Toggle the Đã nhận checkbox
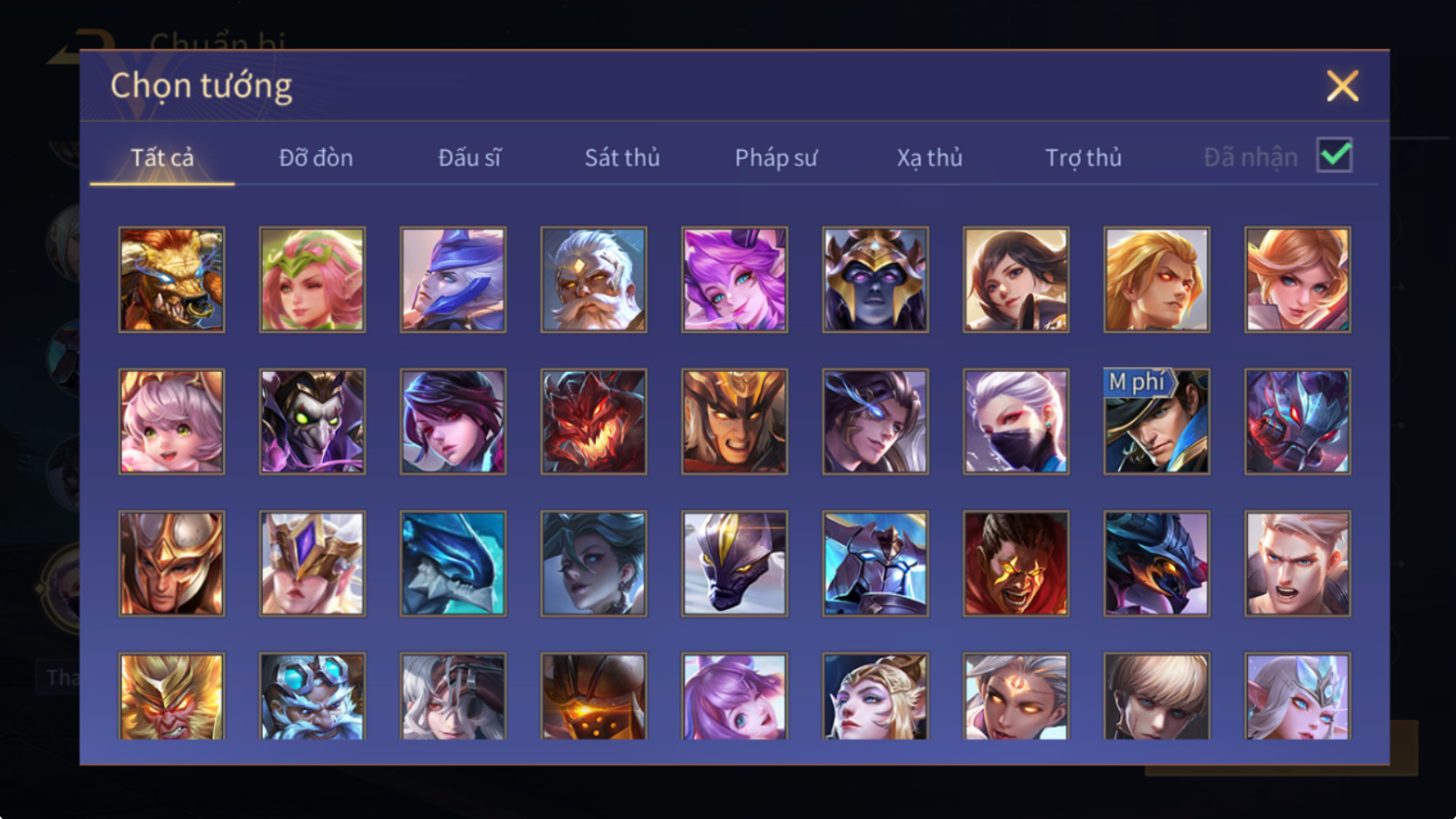Image resolution: width=1456 pixels, height=819 pixels. tap(1334, 155)
